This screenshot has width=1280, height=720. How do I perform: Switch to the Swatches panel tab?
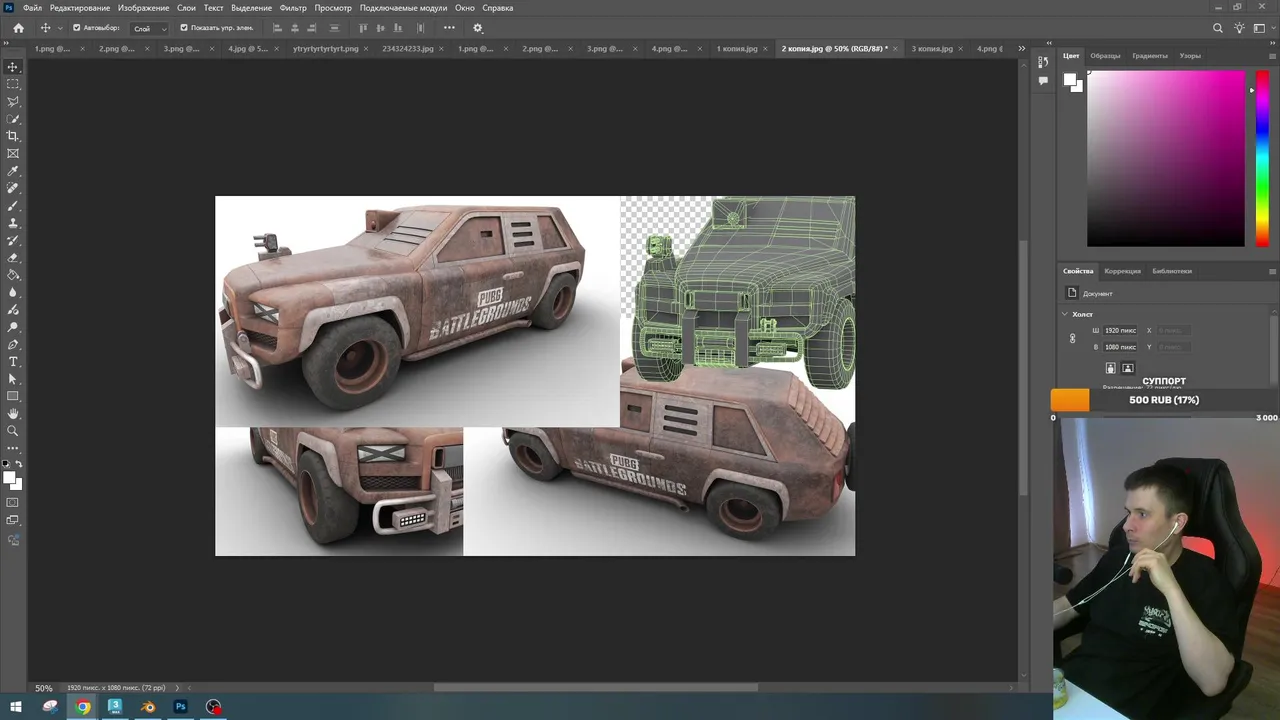[1105, 56]
